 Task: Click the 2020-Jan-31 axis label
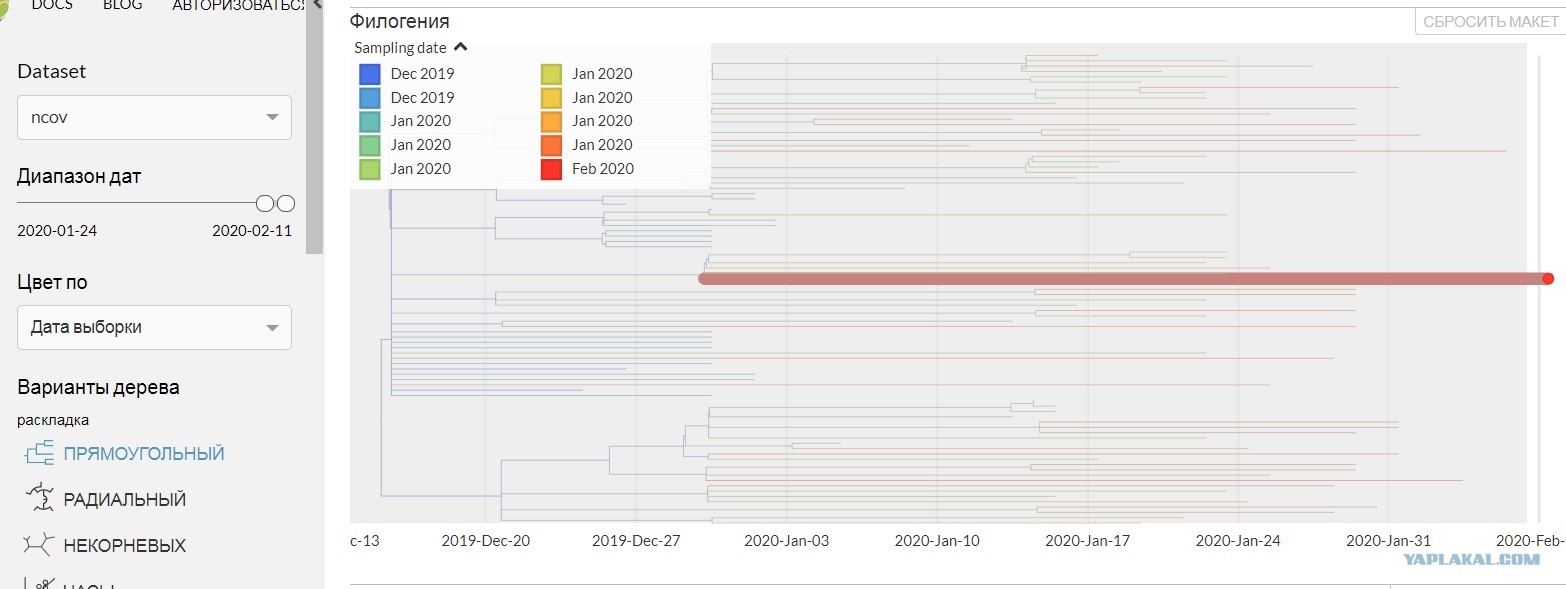coord(1389,541)
